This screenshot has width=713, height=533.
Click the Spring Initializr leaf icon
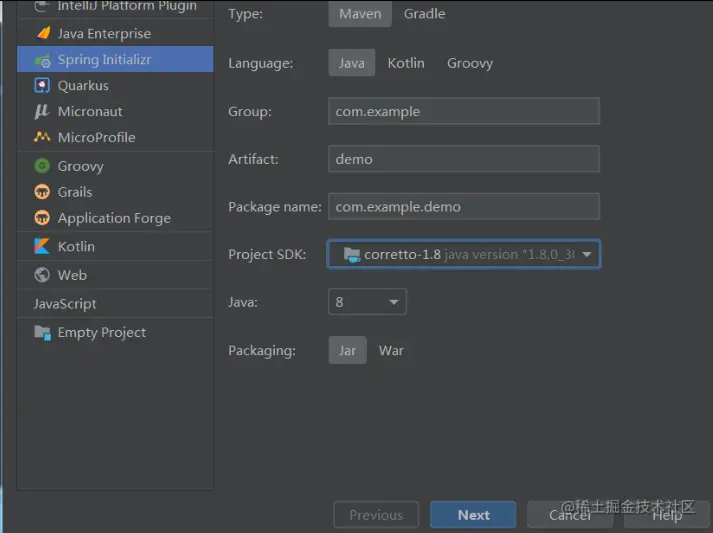pyautogui.click(x=43, y=60)
